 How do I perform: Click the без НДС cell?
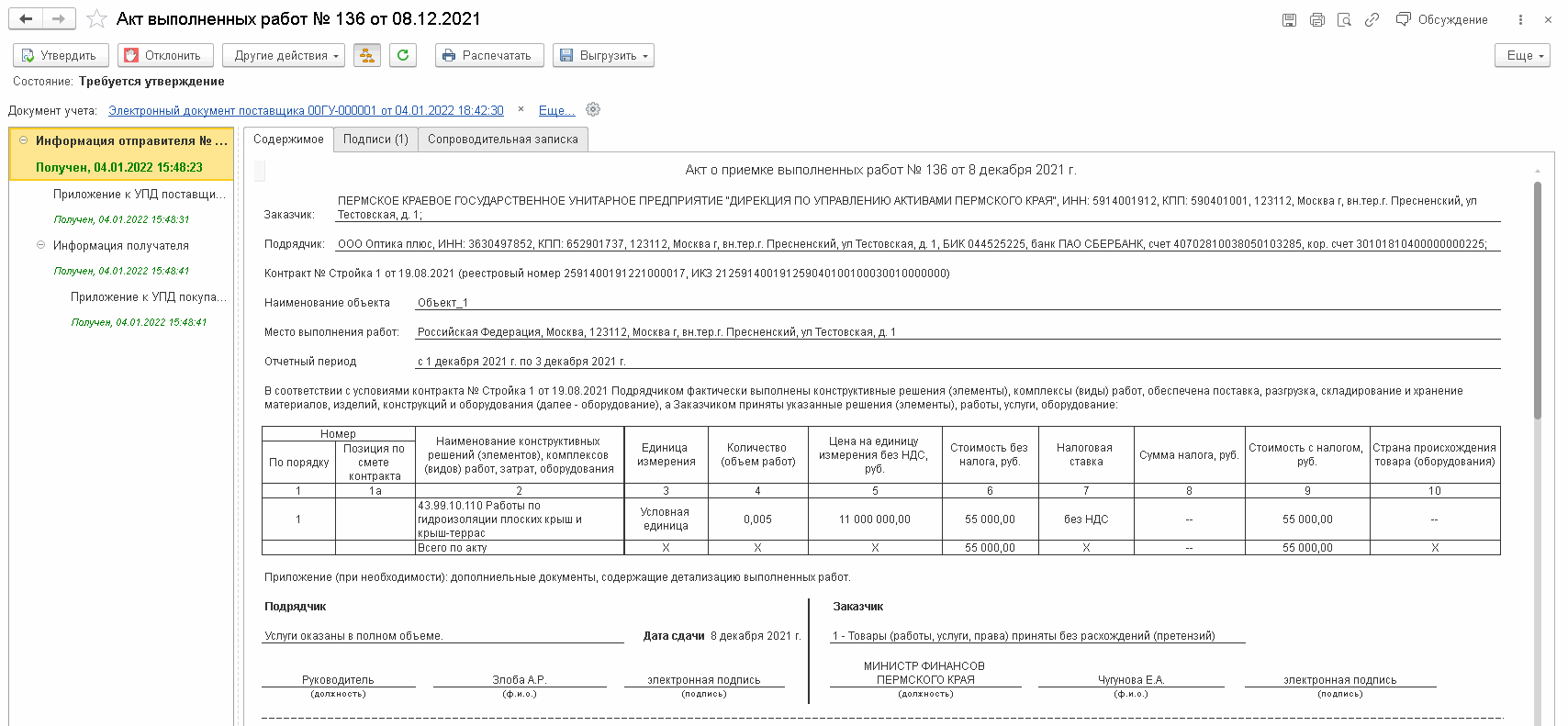pos(1086,519)
